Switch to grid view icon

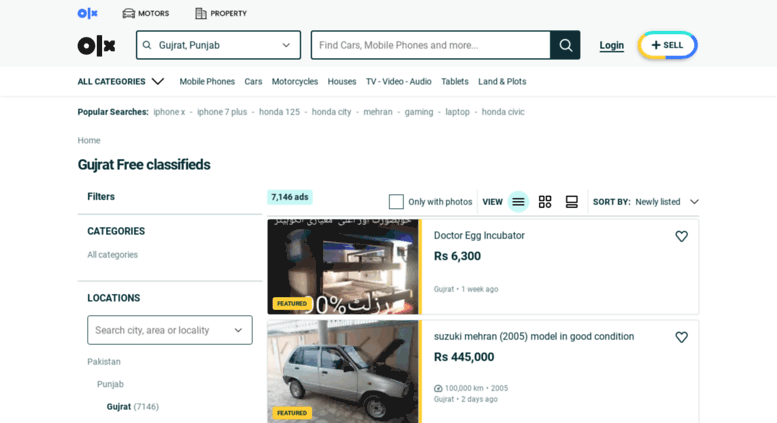[x=545, y=202]
